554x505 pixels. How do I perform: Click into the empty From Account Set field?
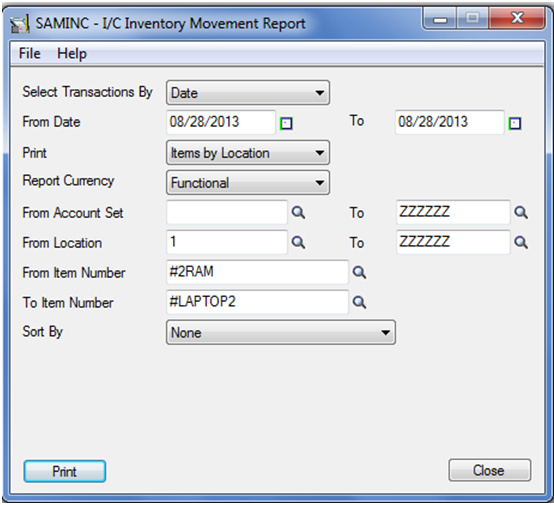(227, 212)
